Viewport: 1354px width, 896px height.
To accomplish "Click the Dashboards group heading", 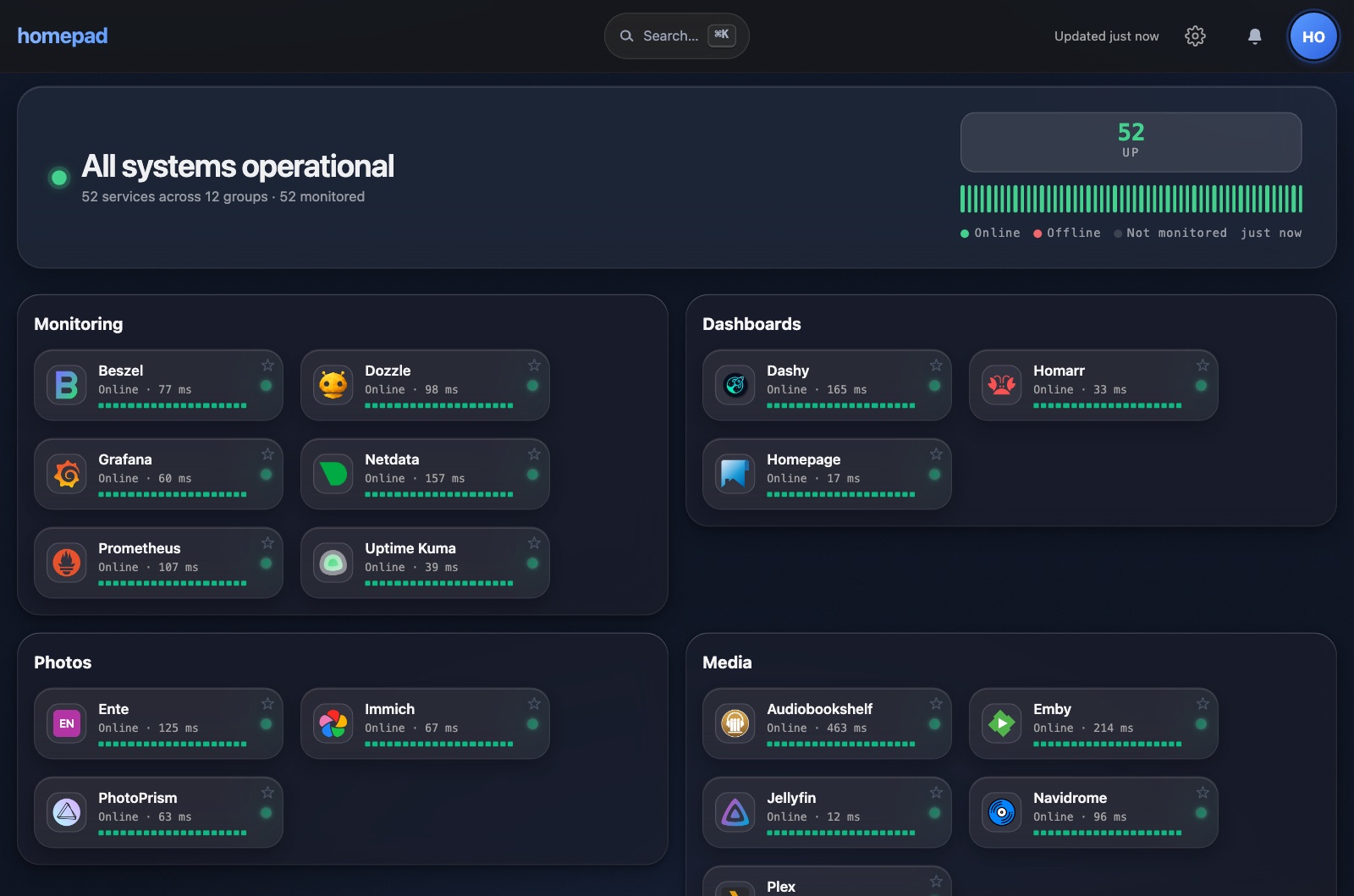I will pyautogui.click(x=751, y=324).
